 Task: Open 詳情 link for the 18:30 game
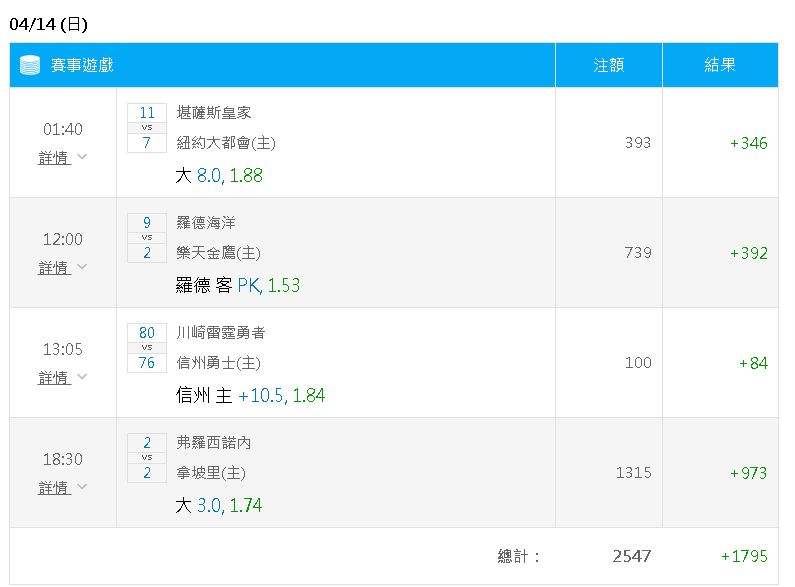pyautogui.click(x=54, y=488)
